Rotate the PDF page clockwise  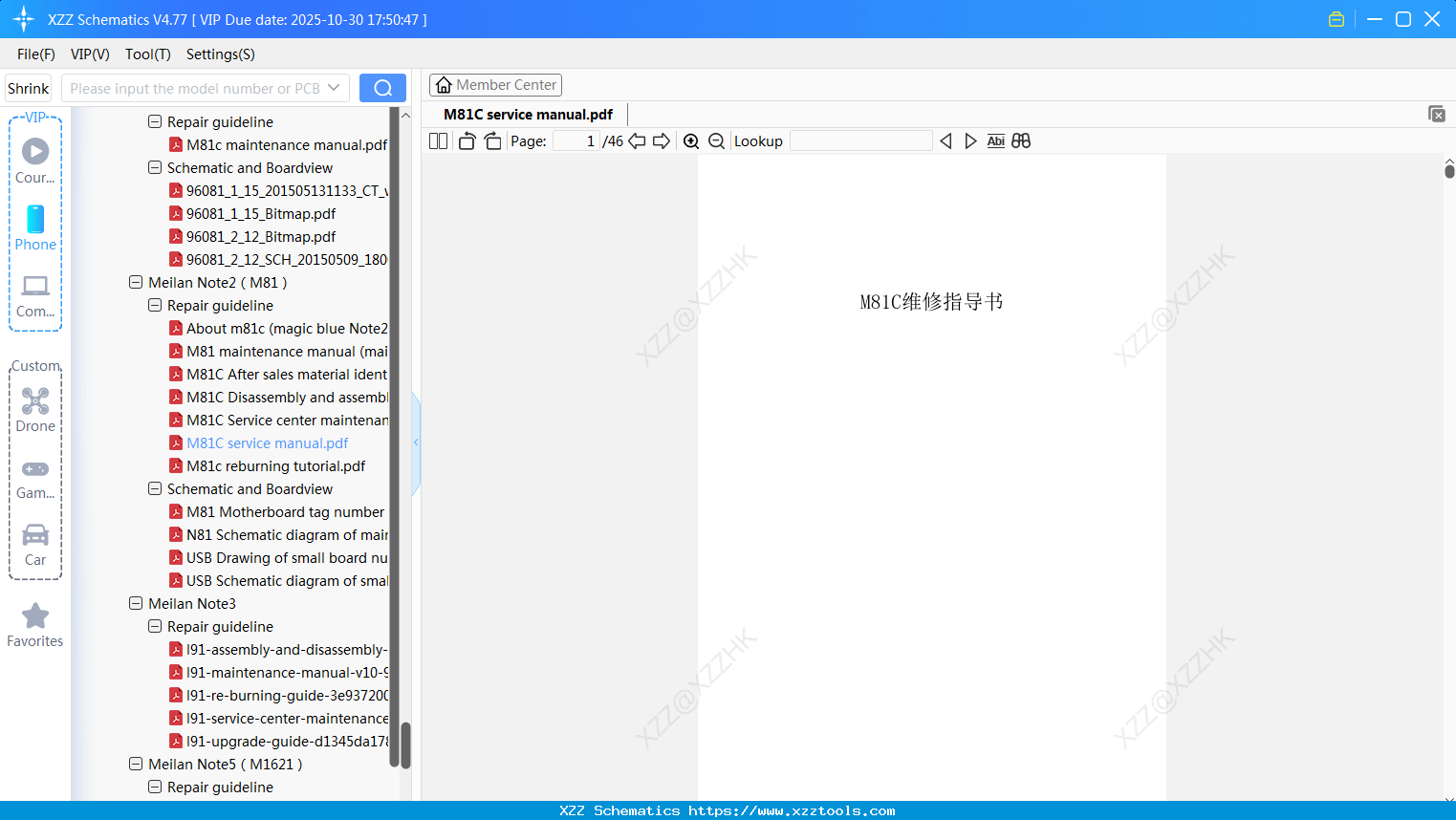click(492, 140)
